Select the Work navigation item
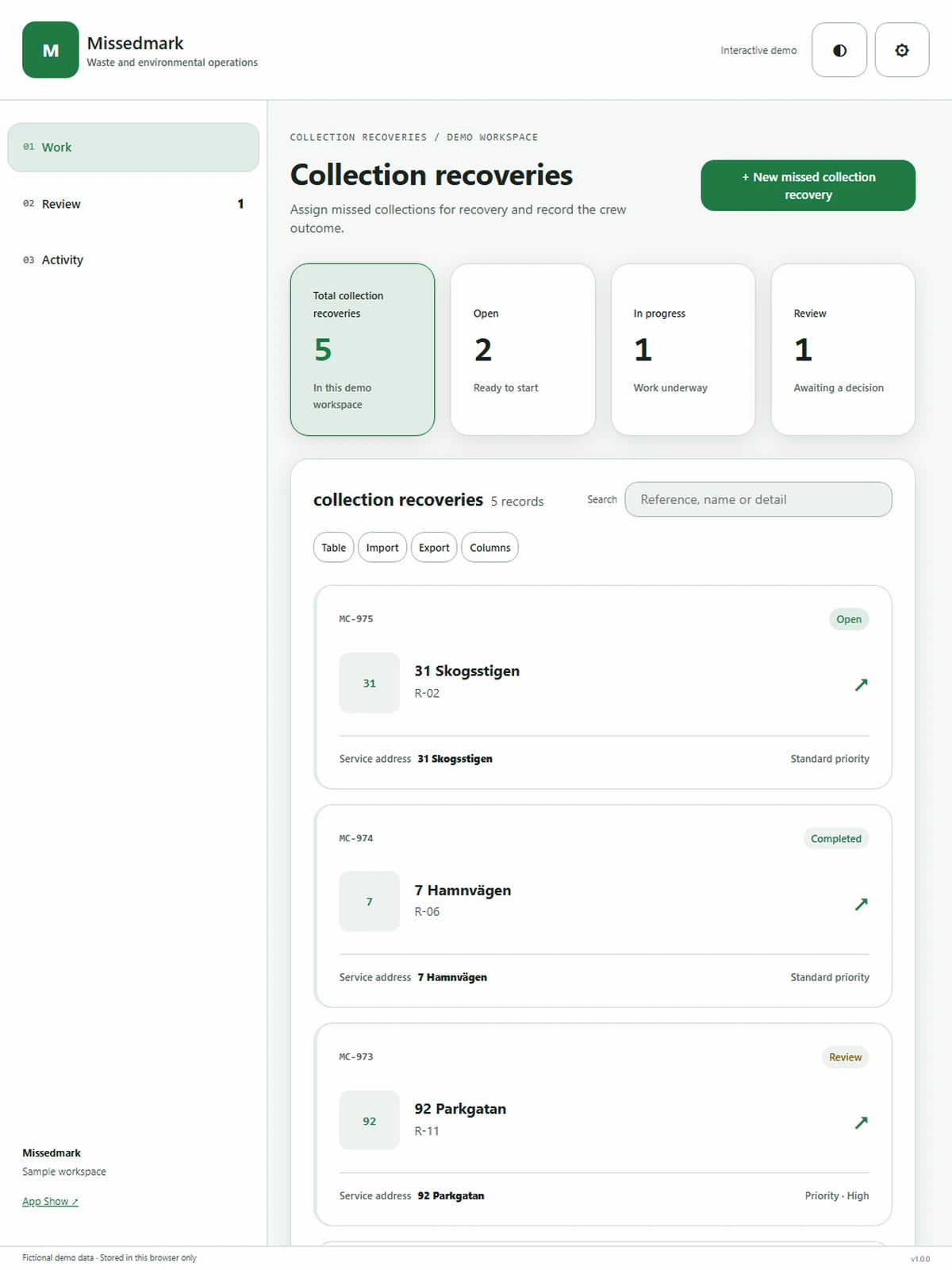Screen dimensions: 952x1270 coord(133,148)
